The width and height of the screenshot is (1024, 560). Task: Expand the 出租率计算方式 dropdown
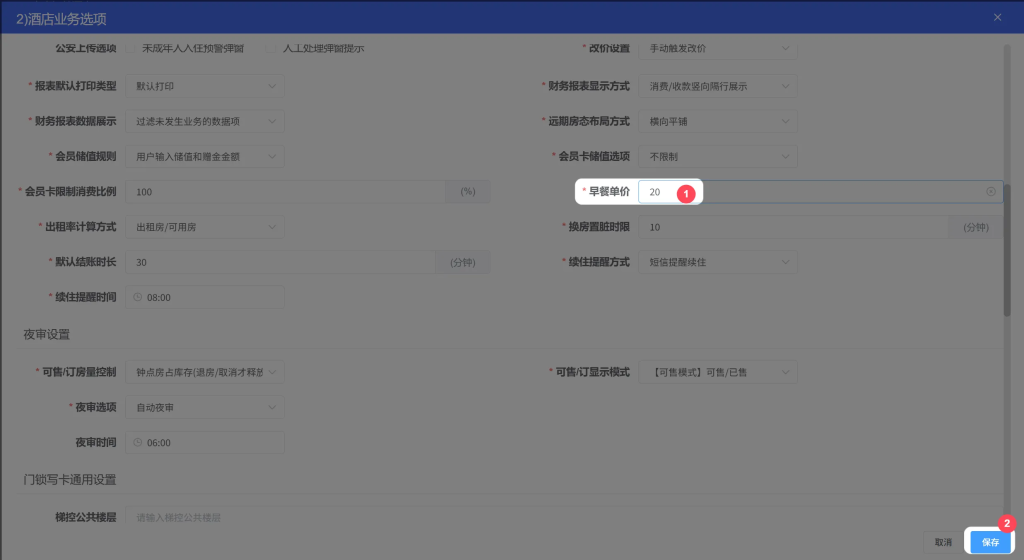[x=206, y=227]
